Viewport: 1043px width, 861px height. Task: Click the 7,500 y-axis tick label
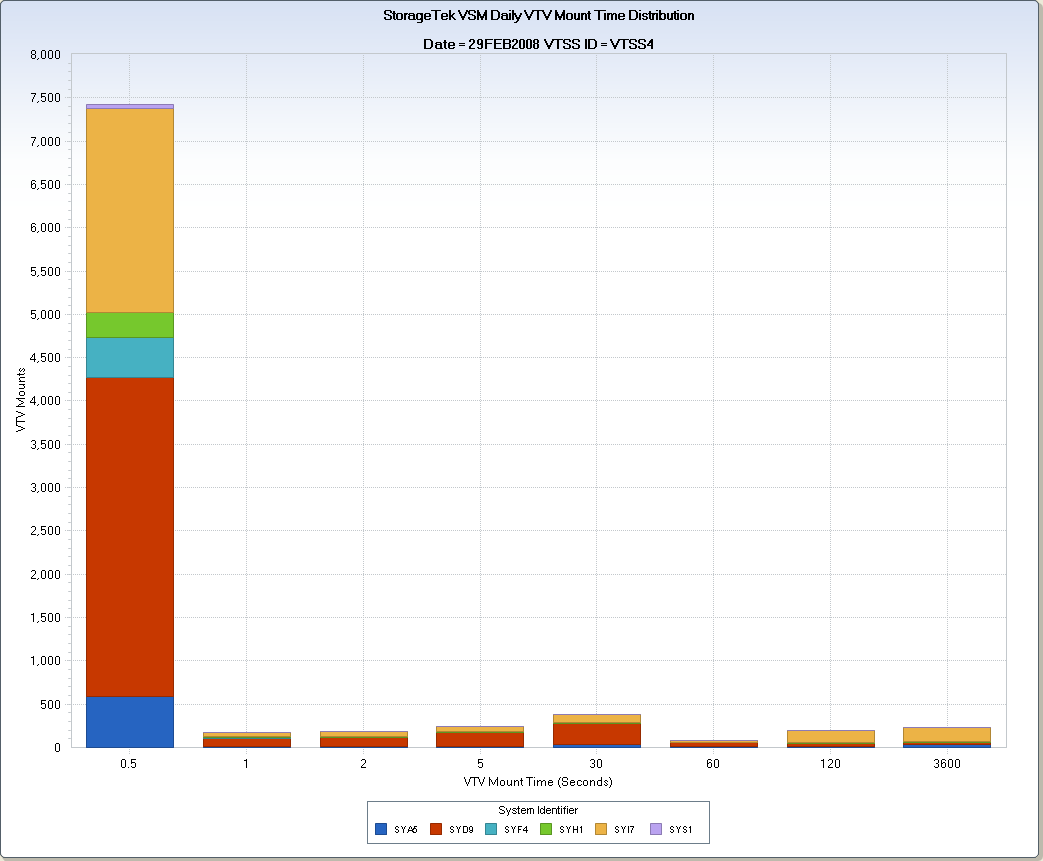(45, 98)
